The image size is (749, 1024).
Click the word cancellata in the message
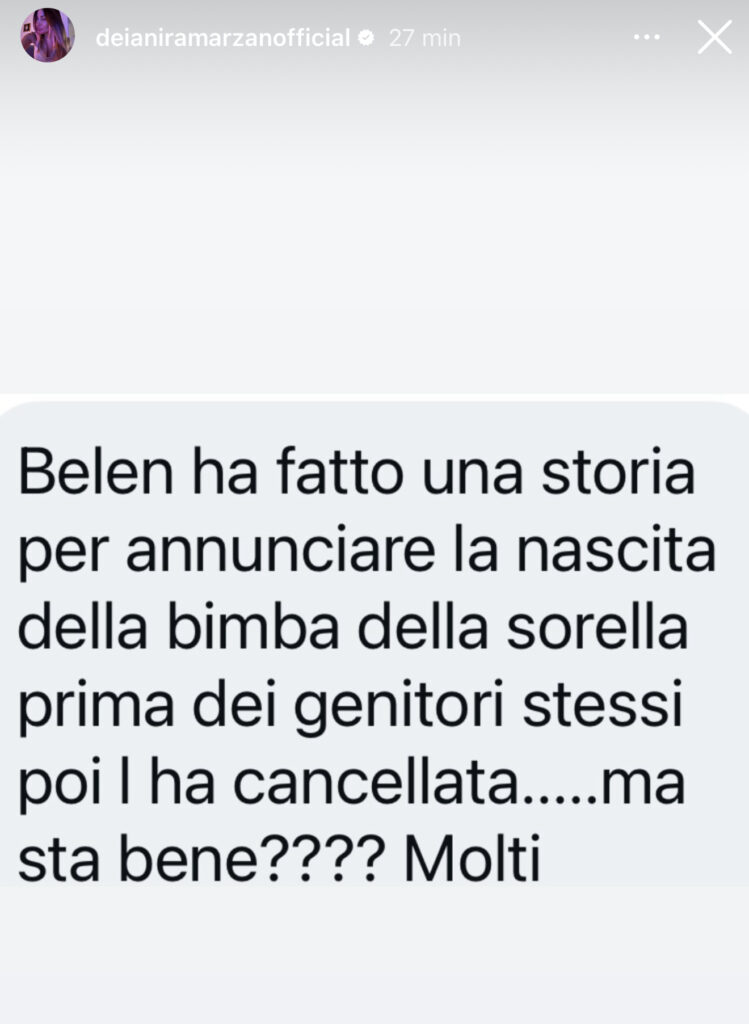coord(376,780)
